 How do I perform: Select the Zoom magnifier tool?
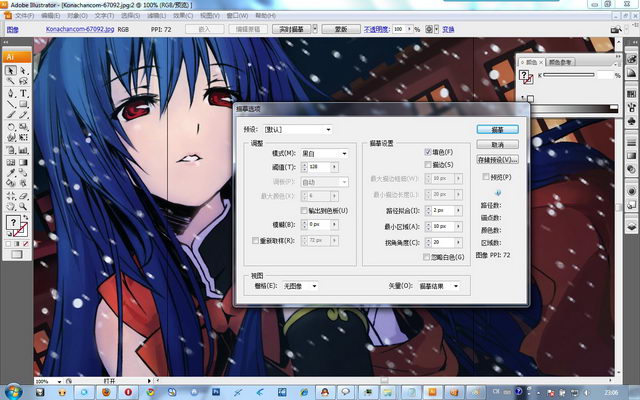point(23,207)
